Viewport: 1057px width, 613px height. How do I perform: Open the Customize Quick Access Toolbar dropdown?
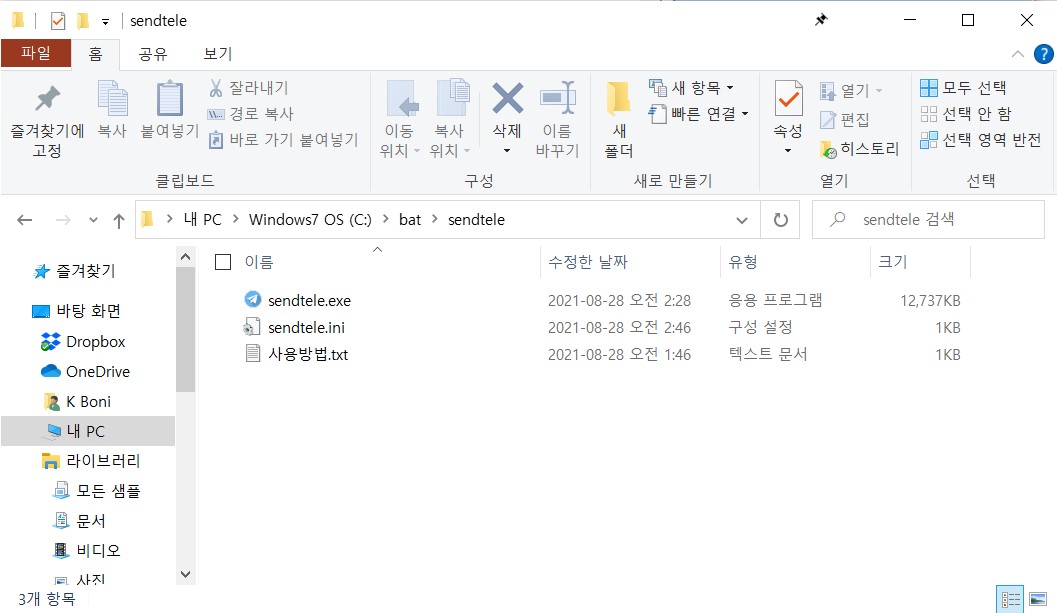(105, 22)
